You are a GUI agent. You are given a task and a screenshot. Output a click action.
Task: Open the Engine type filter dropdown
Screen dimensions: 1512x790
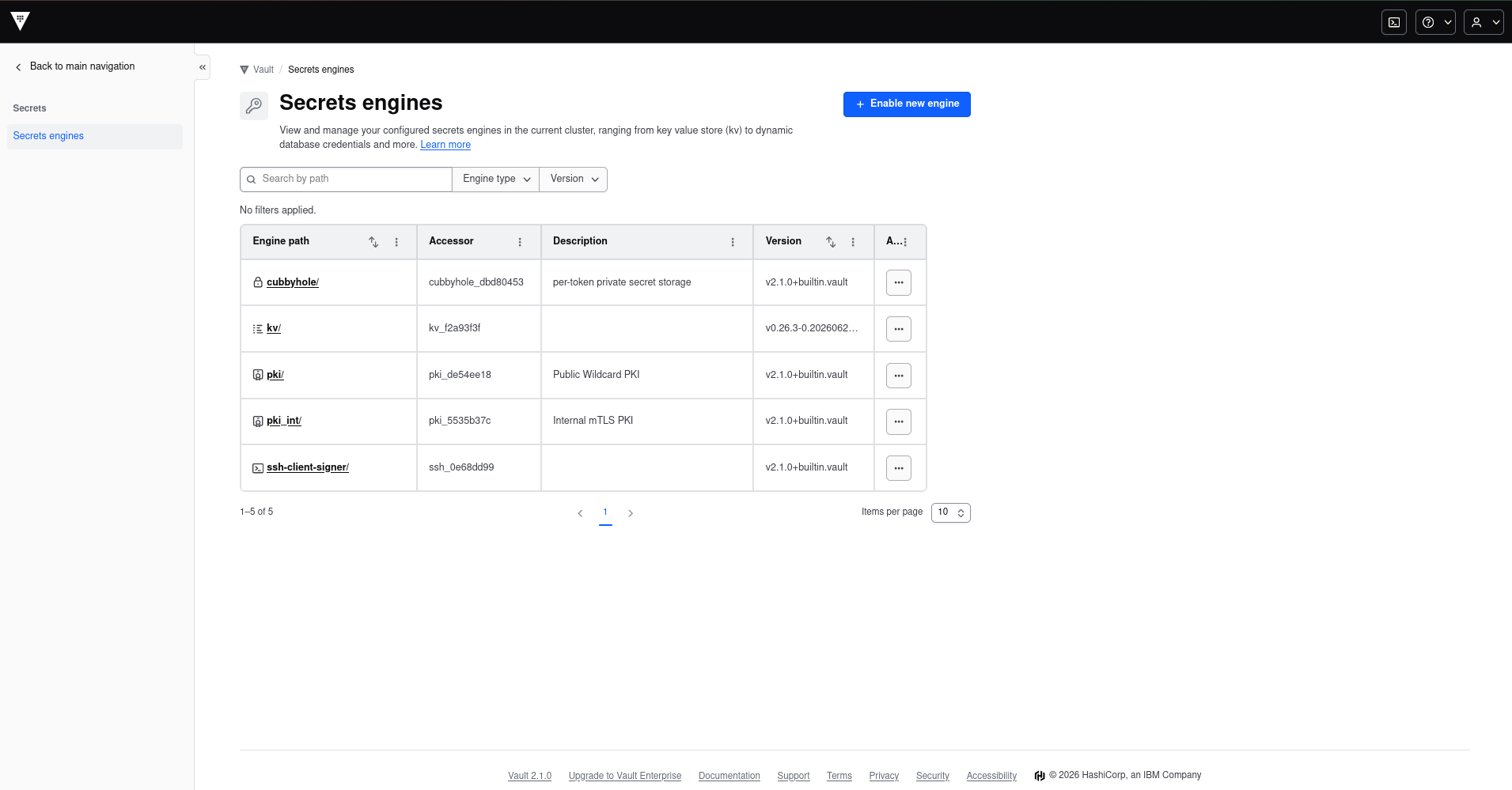point(496,180)
